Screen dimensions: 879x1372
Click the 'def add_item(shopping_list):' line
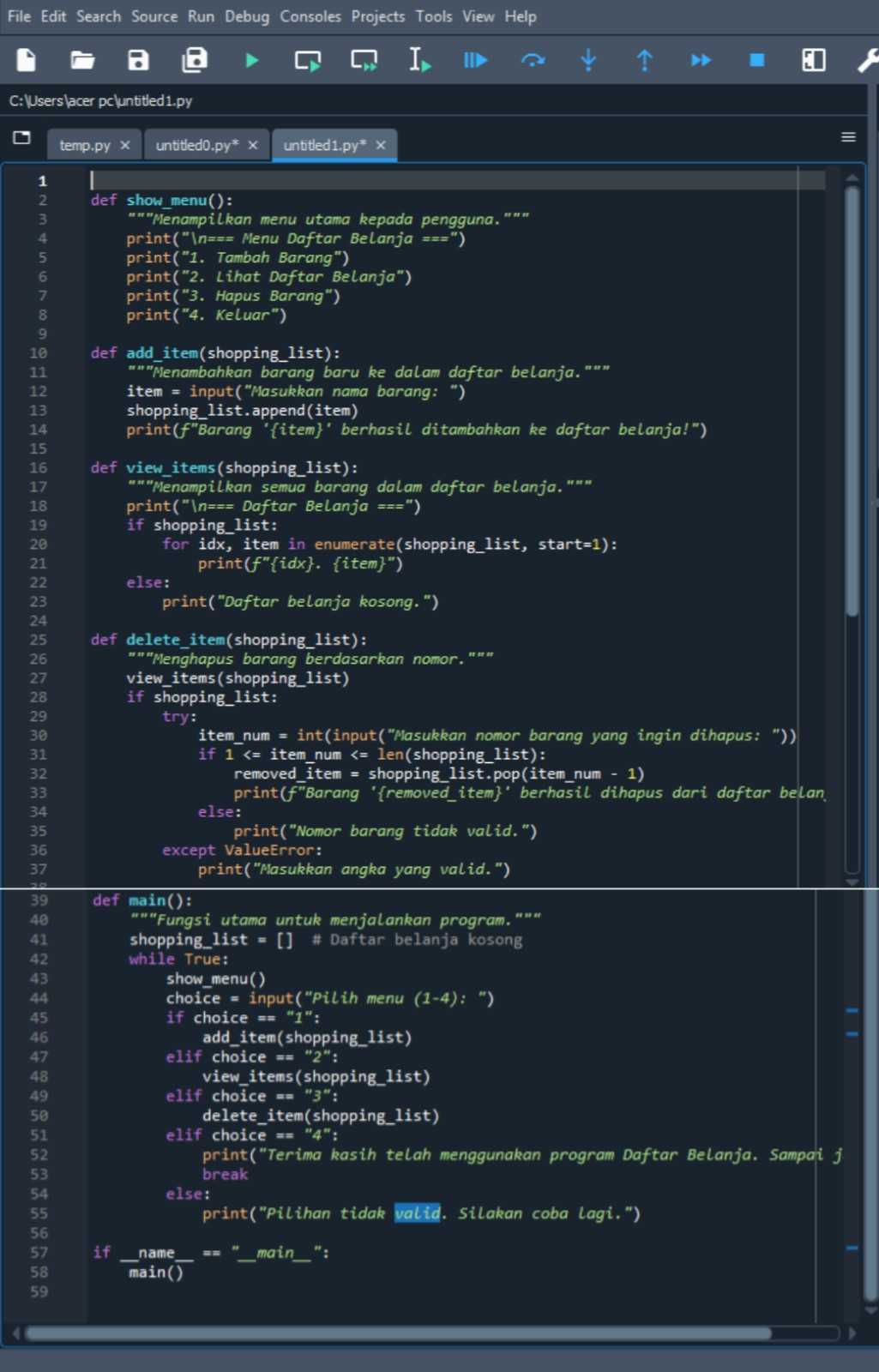point(215,352)
